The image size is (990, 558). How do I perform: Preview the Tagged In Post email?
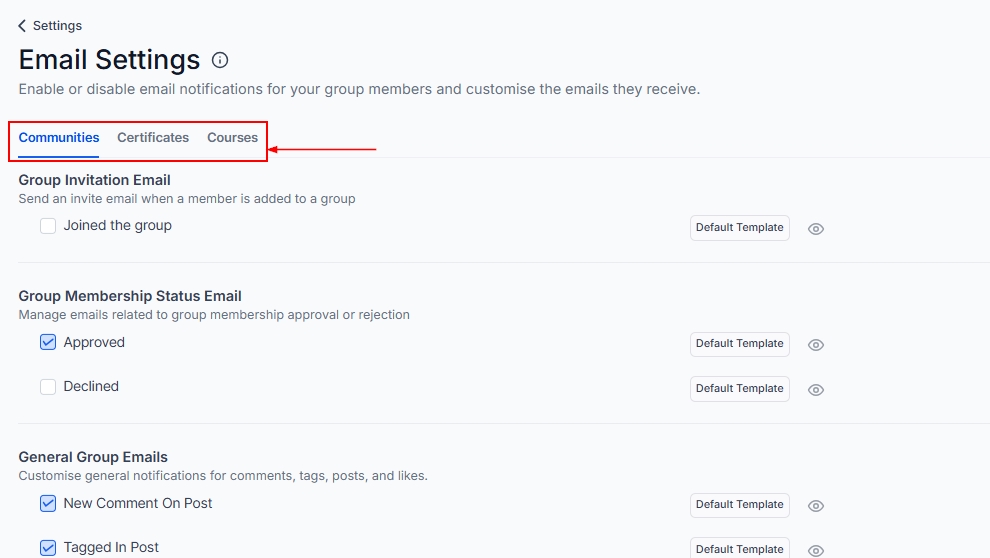pyautogui.click(x=816, y=550)
